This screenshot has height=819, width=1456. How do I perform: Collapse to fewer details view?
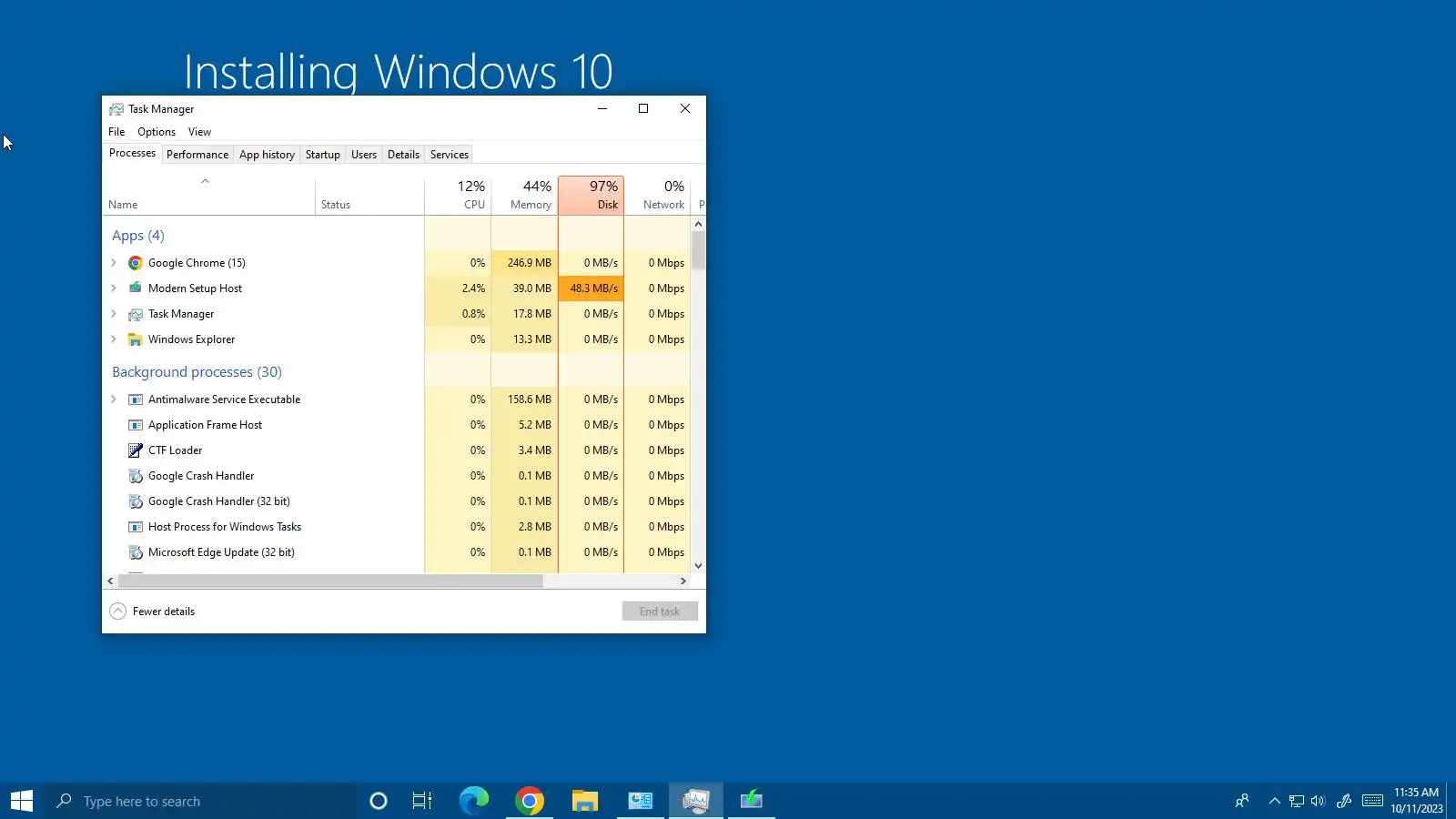(x=152, y=612)
